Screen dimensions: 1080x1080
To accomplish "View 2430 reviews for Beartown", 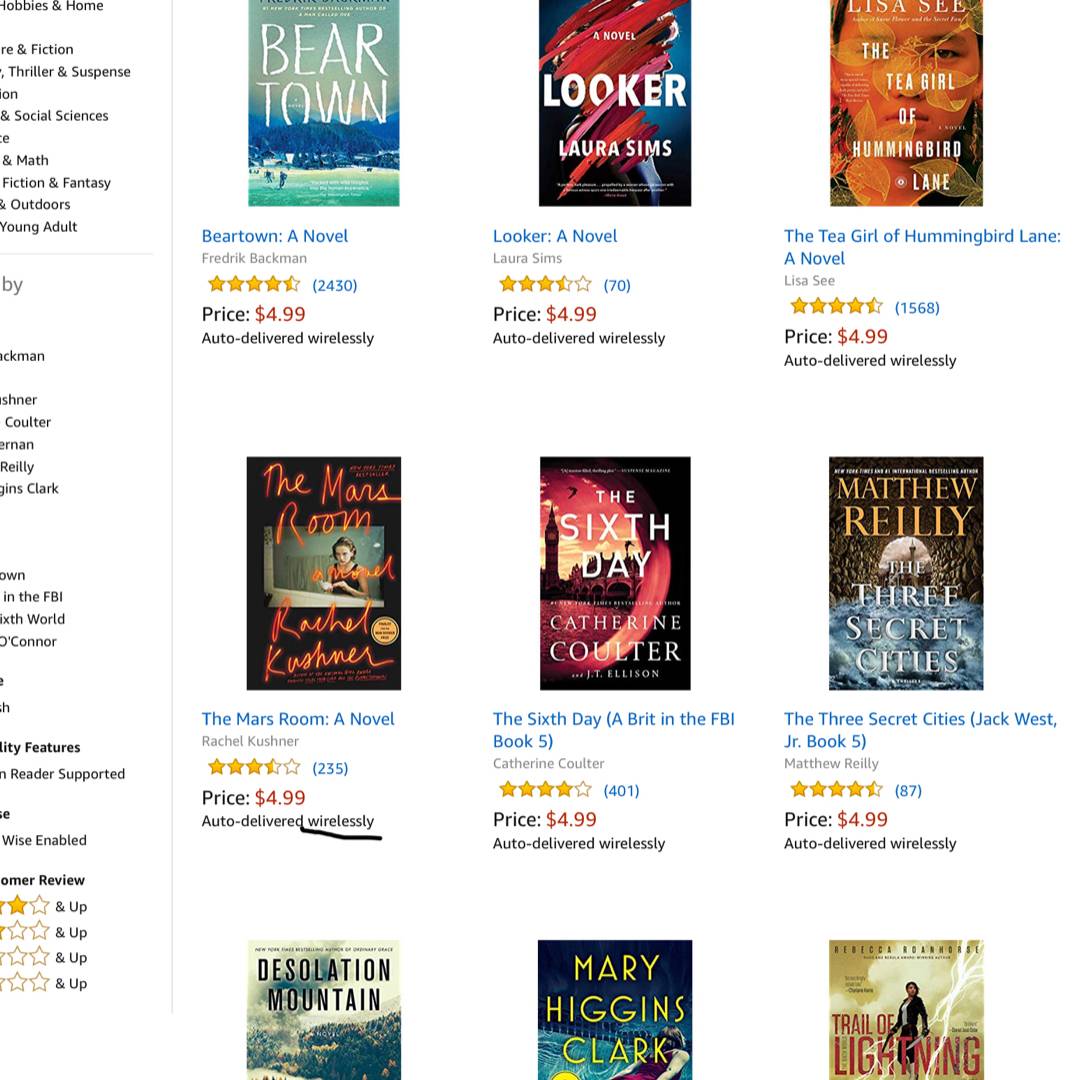I will click(x=335, y=285).
